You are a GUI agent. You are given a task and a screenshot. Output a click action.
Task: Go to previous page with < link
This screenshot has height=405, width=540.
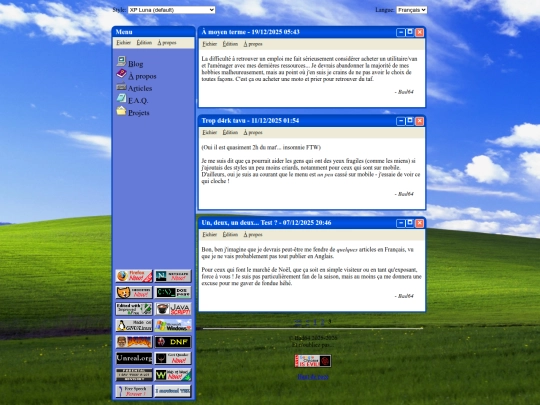(308, 323)
